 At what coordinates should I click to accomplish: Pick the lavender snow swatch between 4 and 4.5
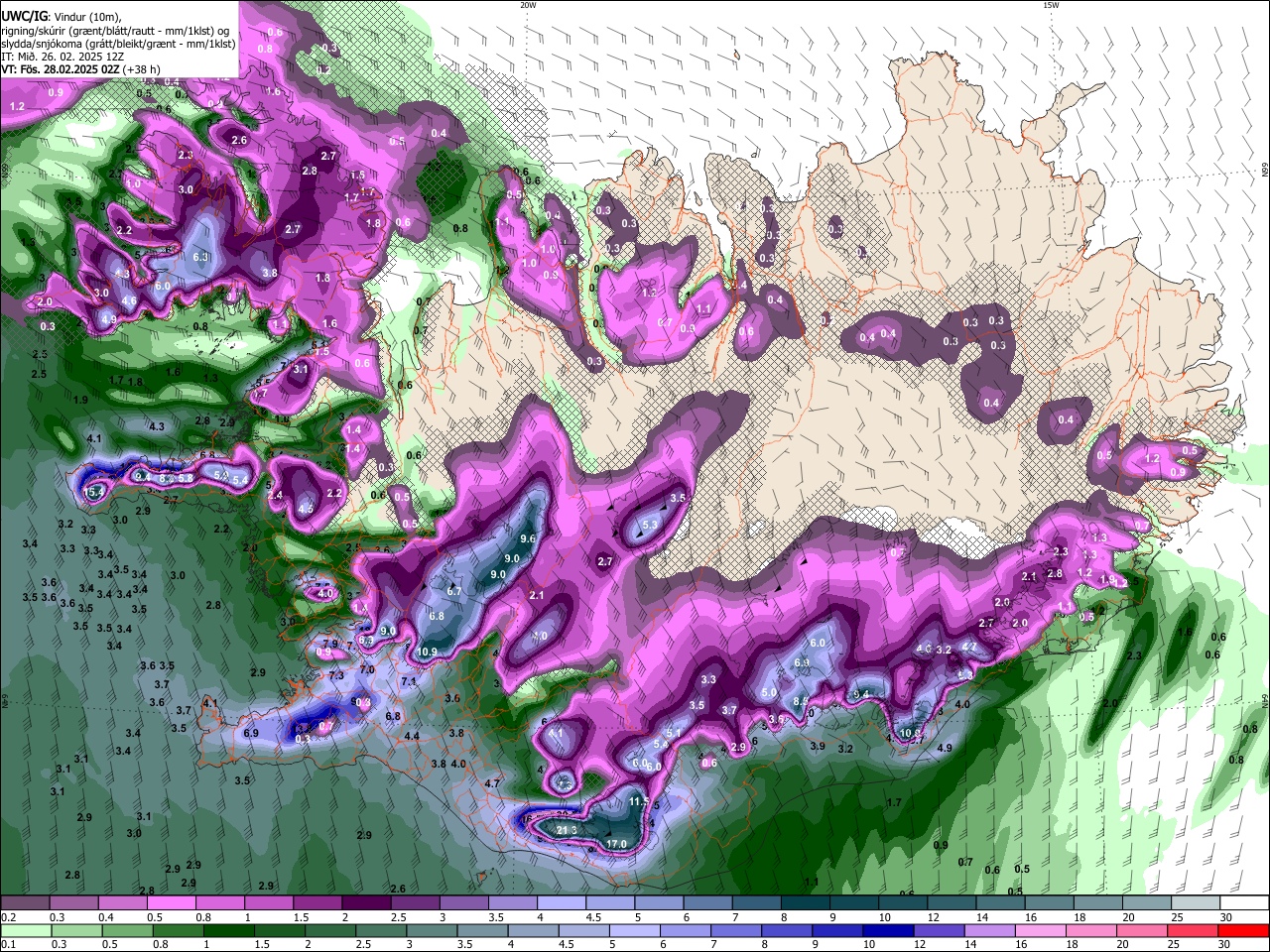(x=561, y=903)
